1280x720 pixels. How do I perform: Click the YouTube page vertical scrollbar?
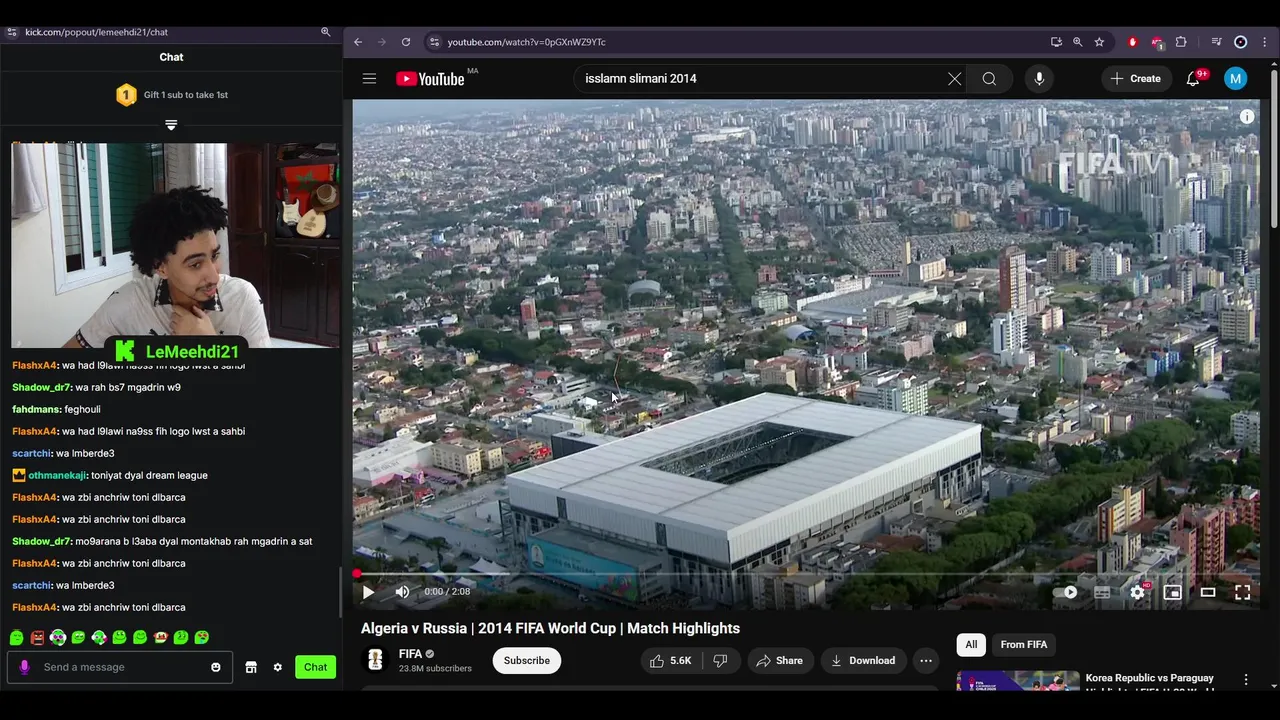[x=1274, y=150]
